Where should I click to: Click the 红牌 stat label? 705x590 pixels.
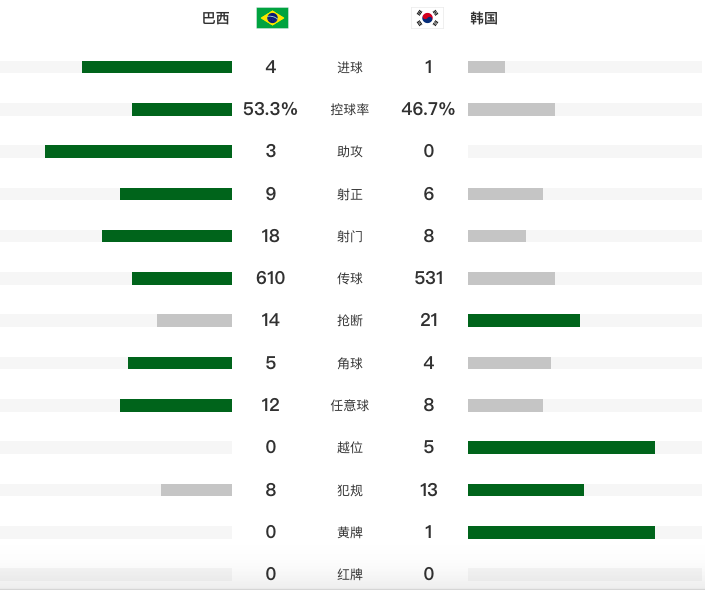350,574
